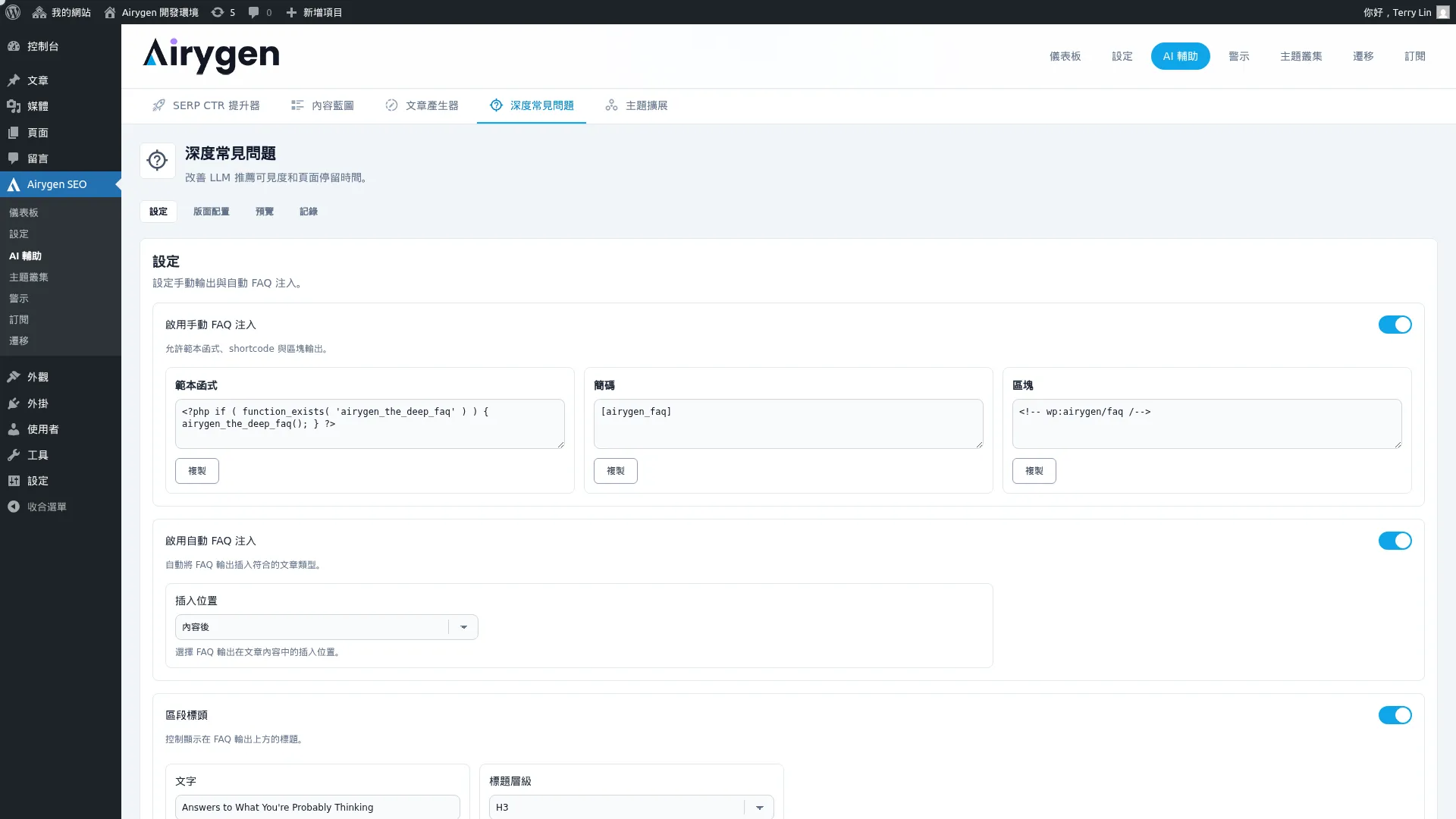Click the 文章產生器 icon
This screenshot has height=819, width=1456.
391,105
